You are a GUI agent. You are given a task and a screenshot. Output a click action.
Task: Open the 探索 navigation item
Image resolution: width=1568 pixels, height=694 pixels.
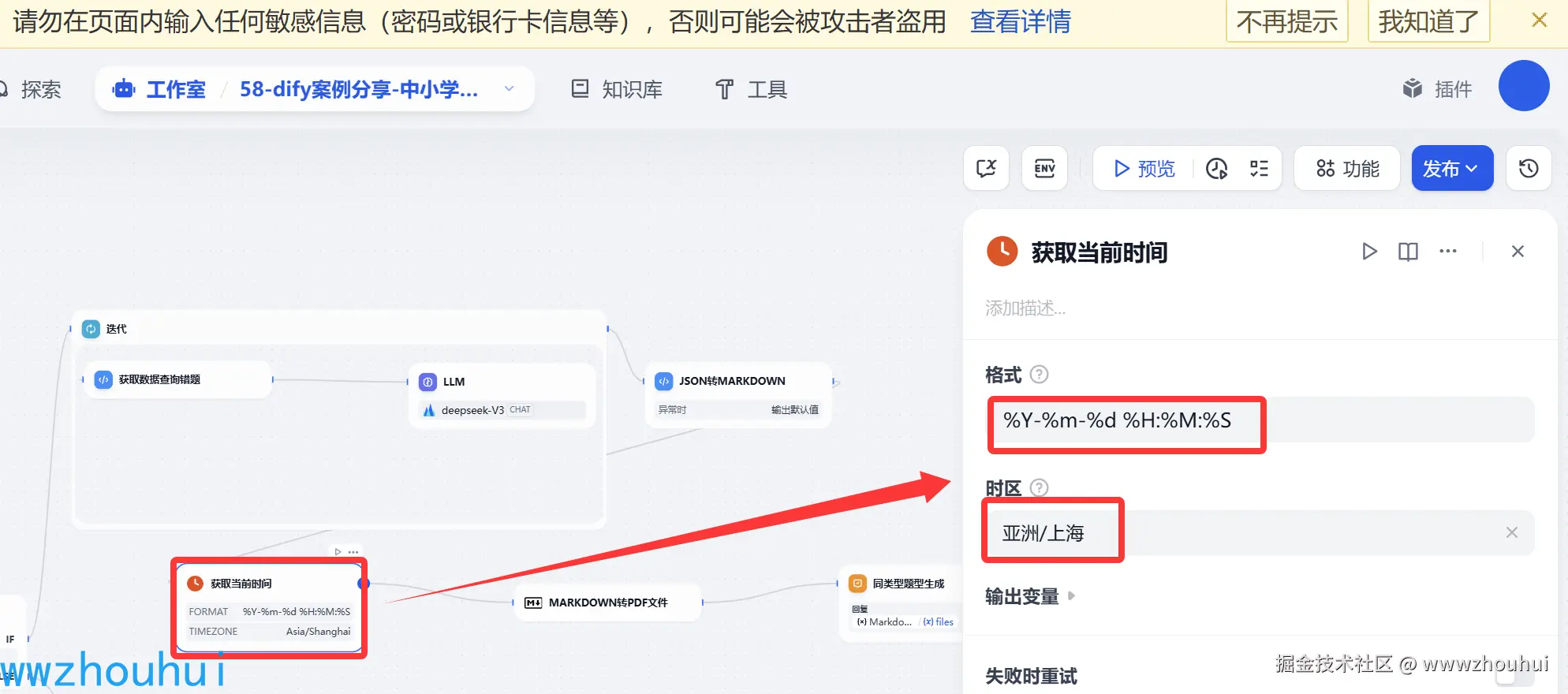pyautogui.click(x=41, y=90)
